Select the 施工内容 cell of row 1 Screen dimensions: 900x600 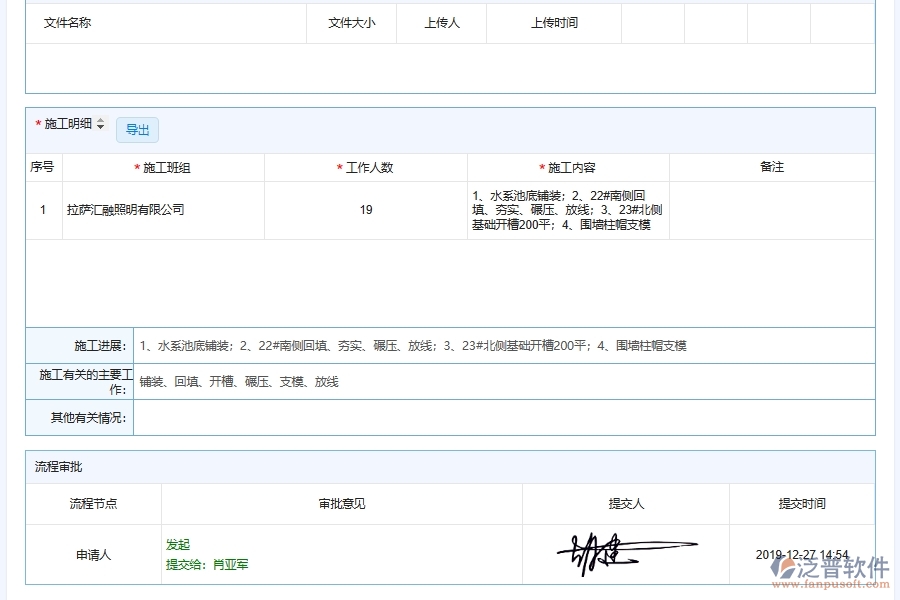click(568, 210)
